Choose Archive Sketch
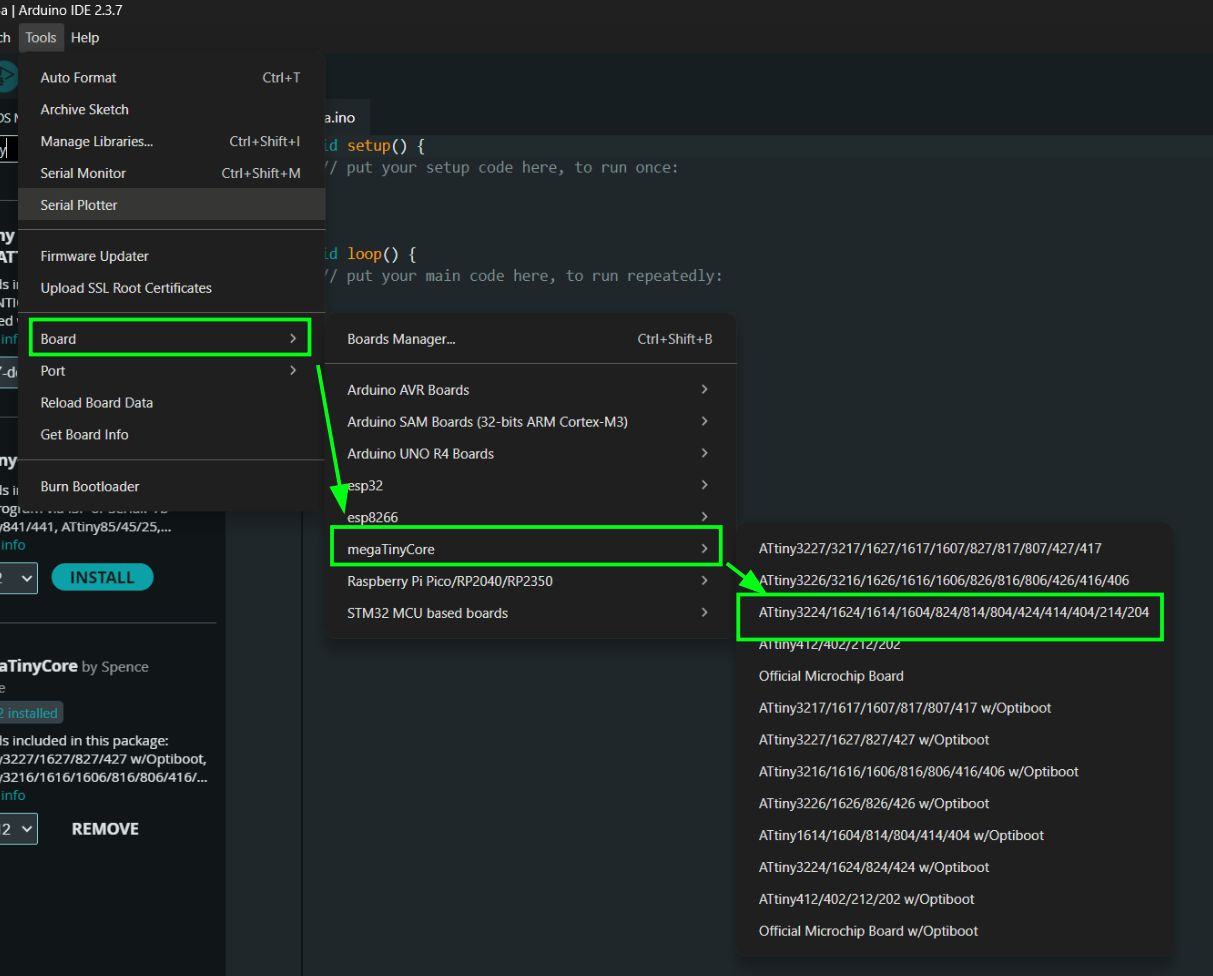The height and width of the screenshot is (976, 1213). (171, 110)
